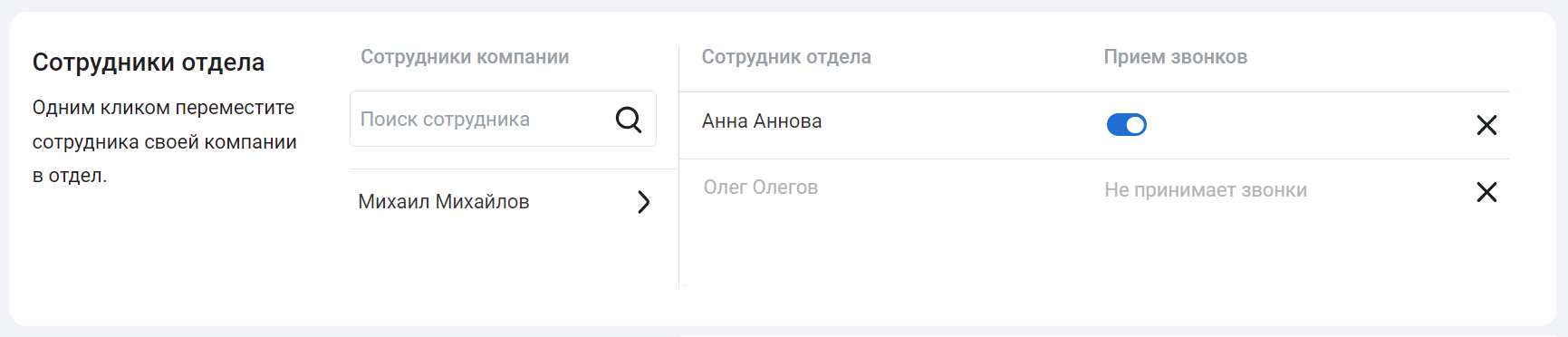Remove Олег Олегов with the X icon
Viewport: 1568px width, 337px height.
click(1486, 192)
